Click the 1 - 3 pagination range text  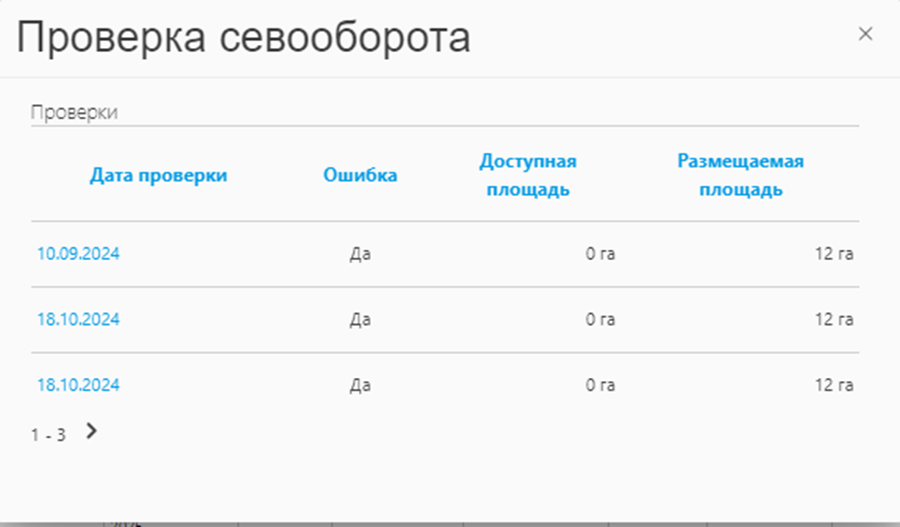[x=48, y=435]
